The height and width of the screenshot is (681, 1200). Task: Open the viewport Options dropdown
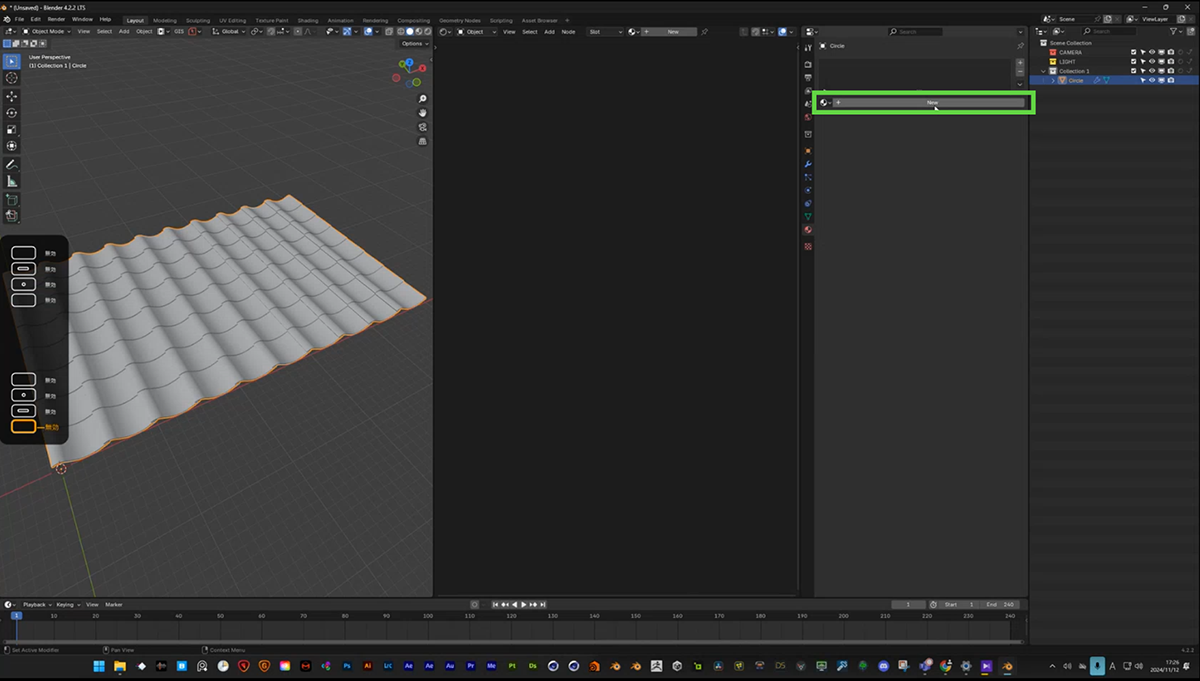coord(413,44)
